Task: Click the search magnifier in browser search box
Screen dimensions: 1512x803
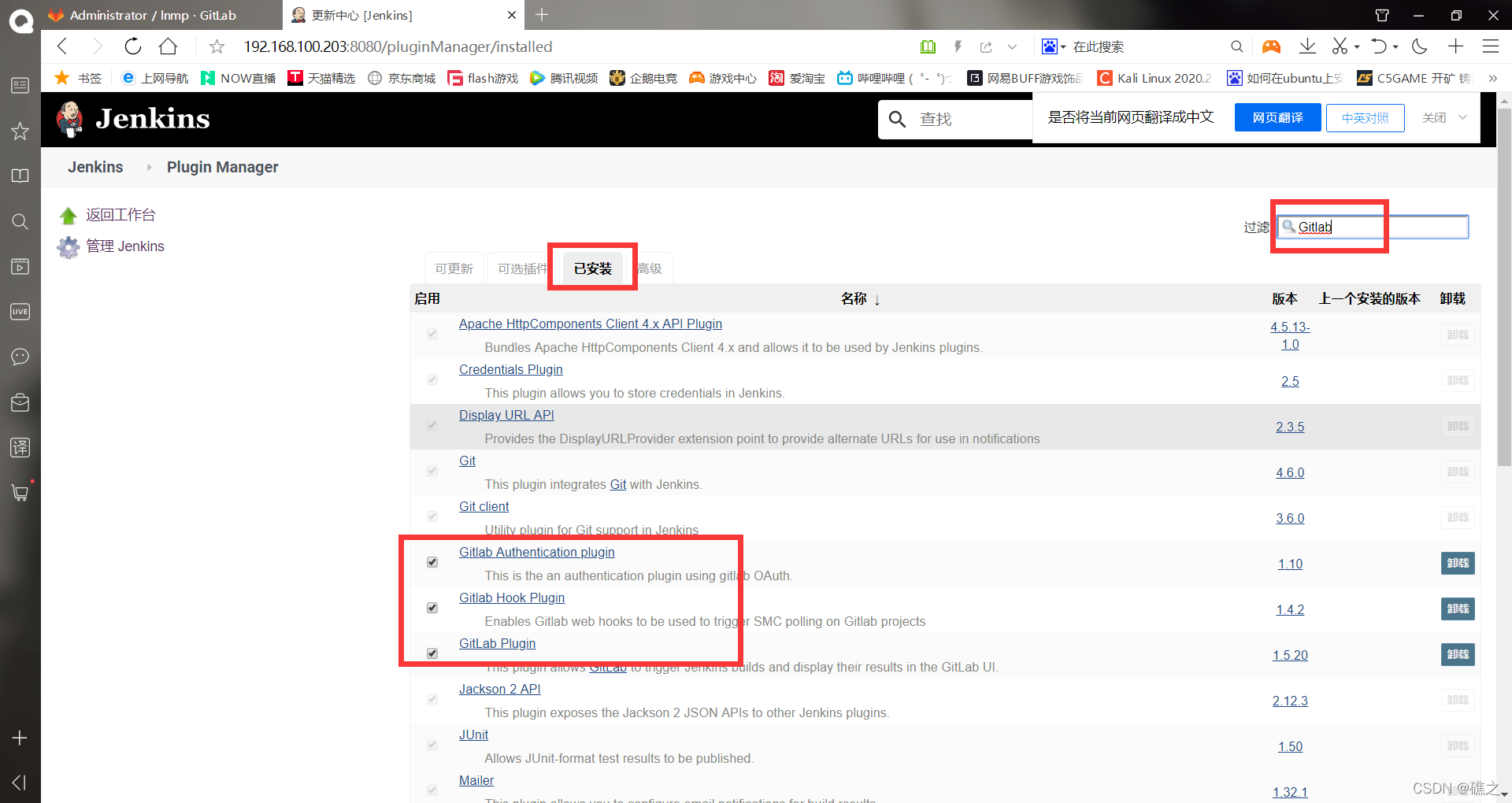Action: click(x=1236, y=47)
